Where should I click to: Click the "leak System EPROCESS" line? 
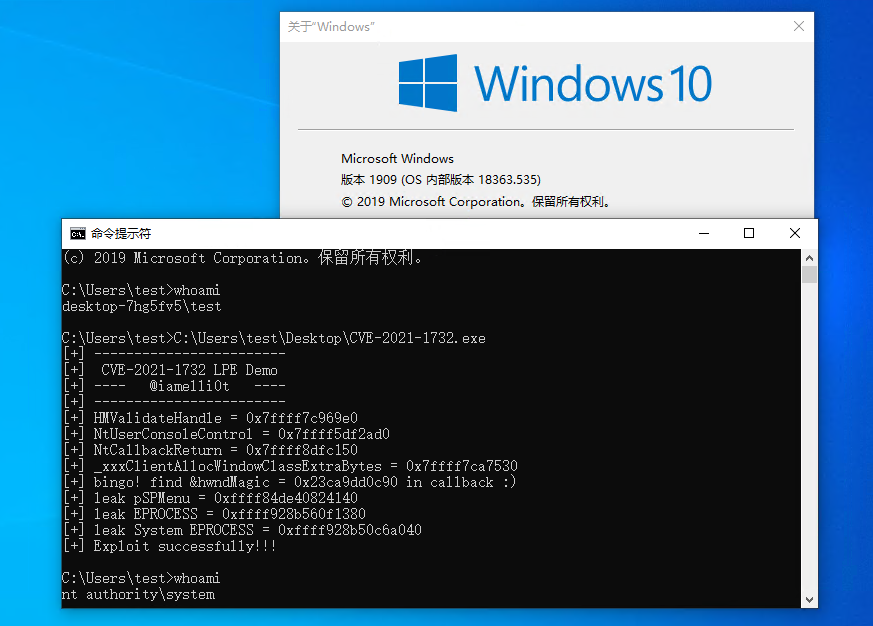coord(242,530)
